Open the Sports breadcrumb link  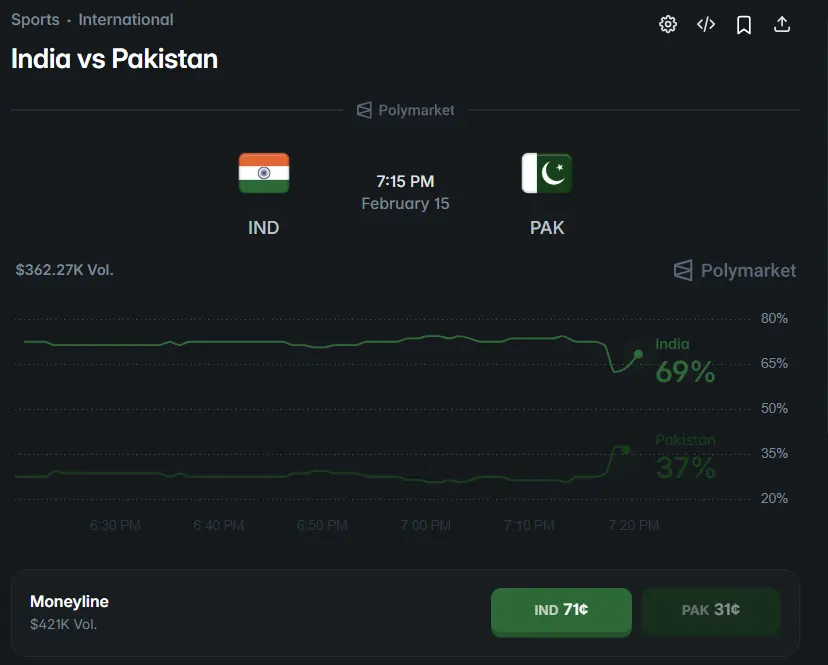click(35, 19)
